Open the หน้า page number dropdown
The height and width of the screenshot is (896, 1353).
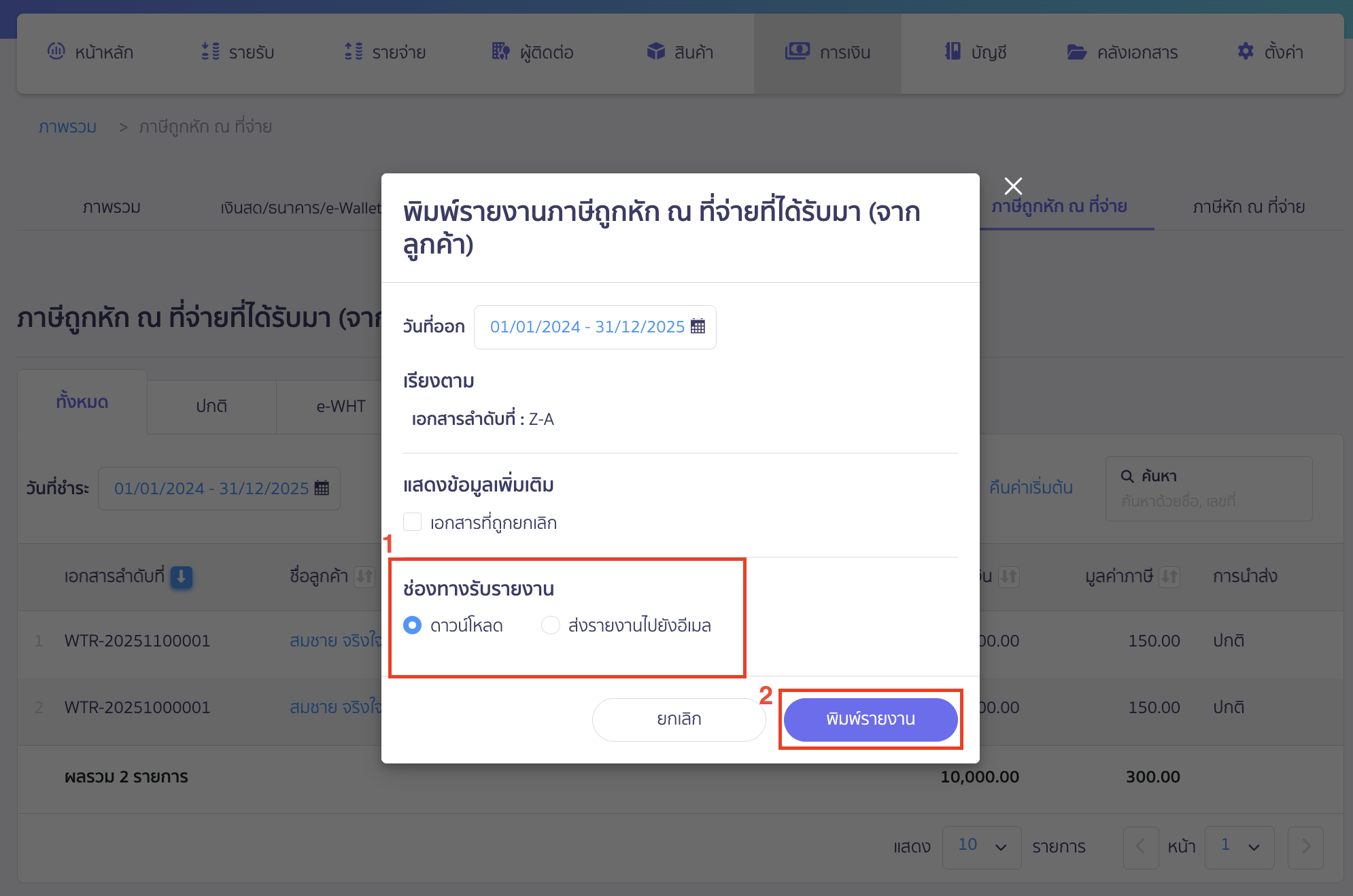pyautogui.click(x=1239, y=847)
